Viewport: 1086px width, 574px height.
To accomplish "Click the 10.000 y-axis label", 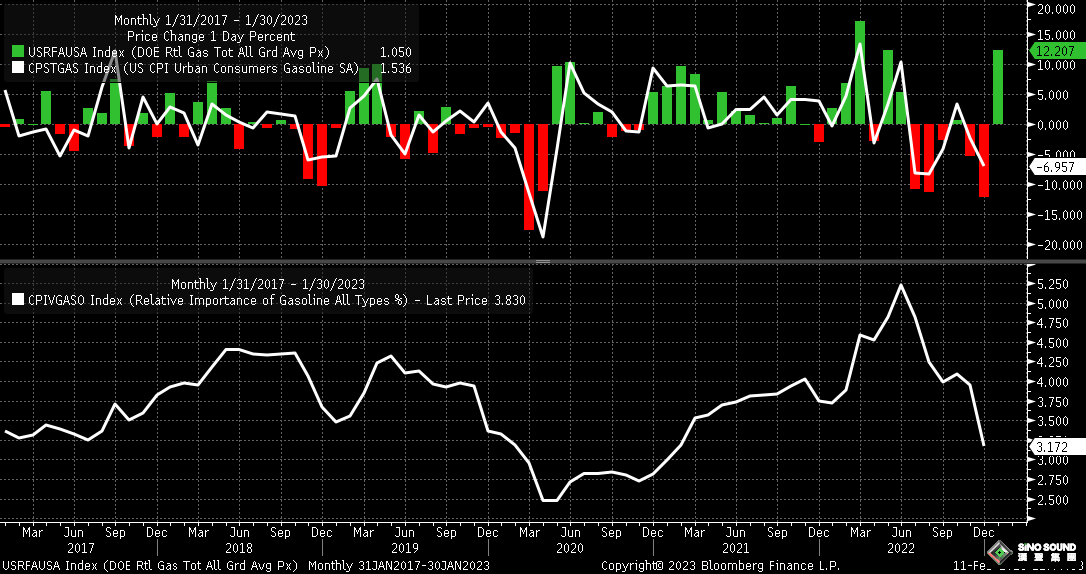I will (x=1058, y=65).
